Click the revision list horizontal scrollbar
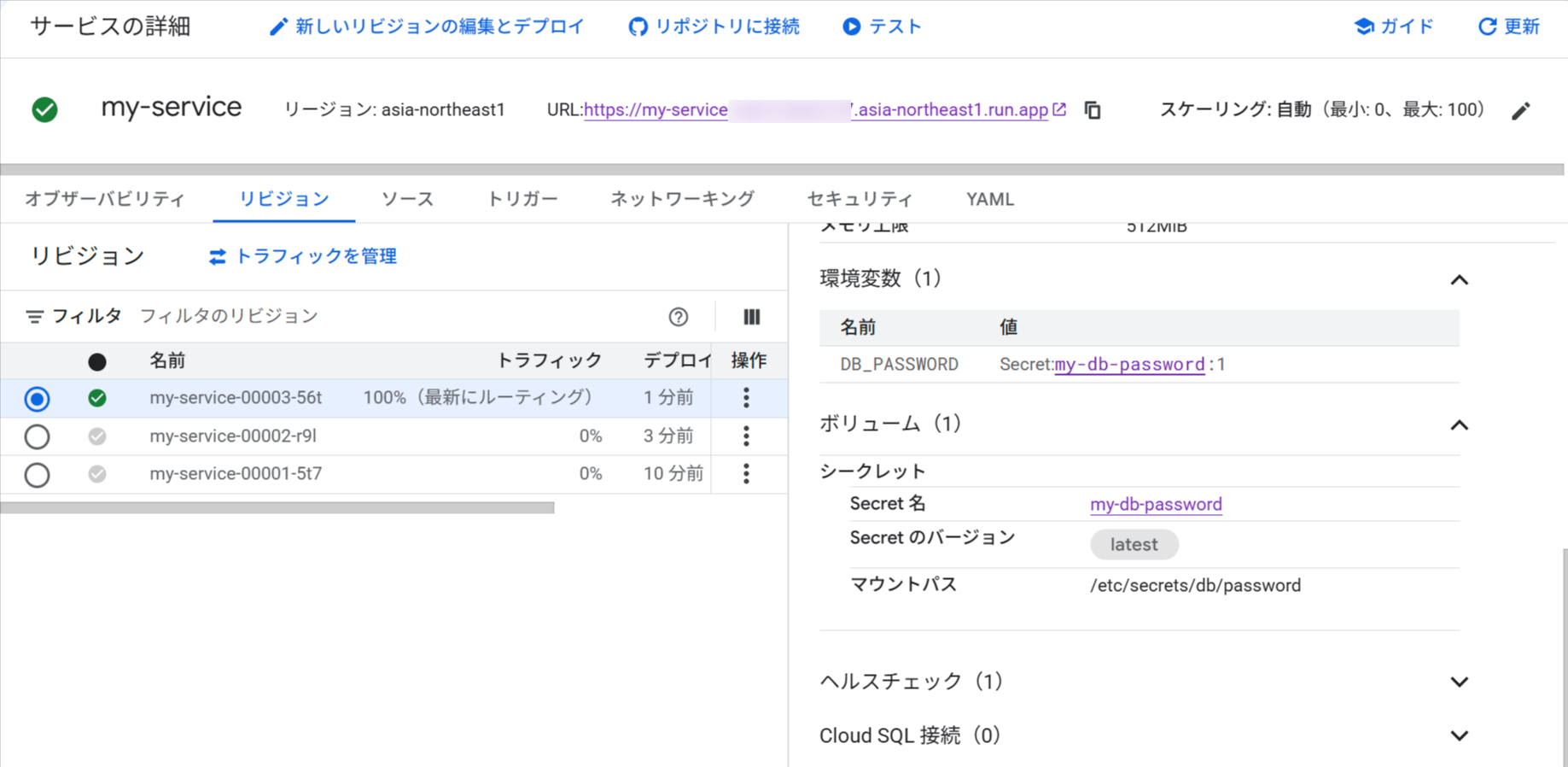The width and height of the screenshot is (1568, 767). pyautogui.click(x=277, y=508)
